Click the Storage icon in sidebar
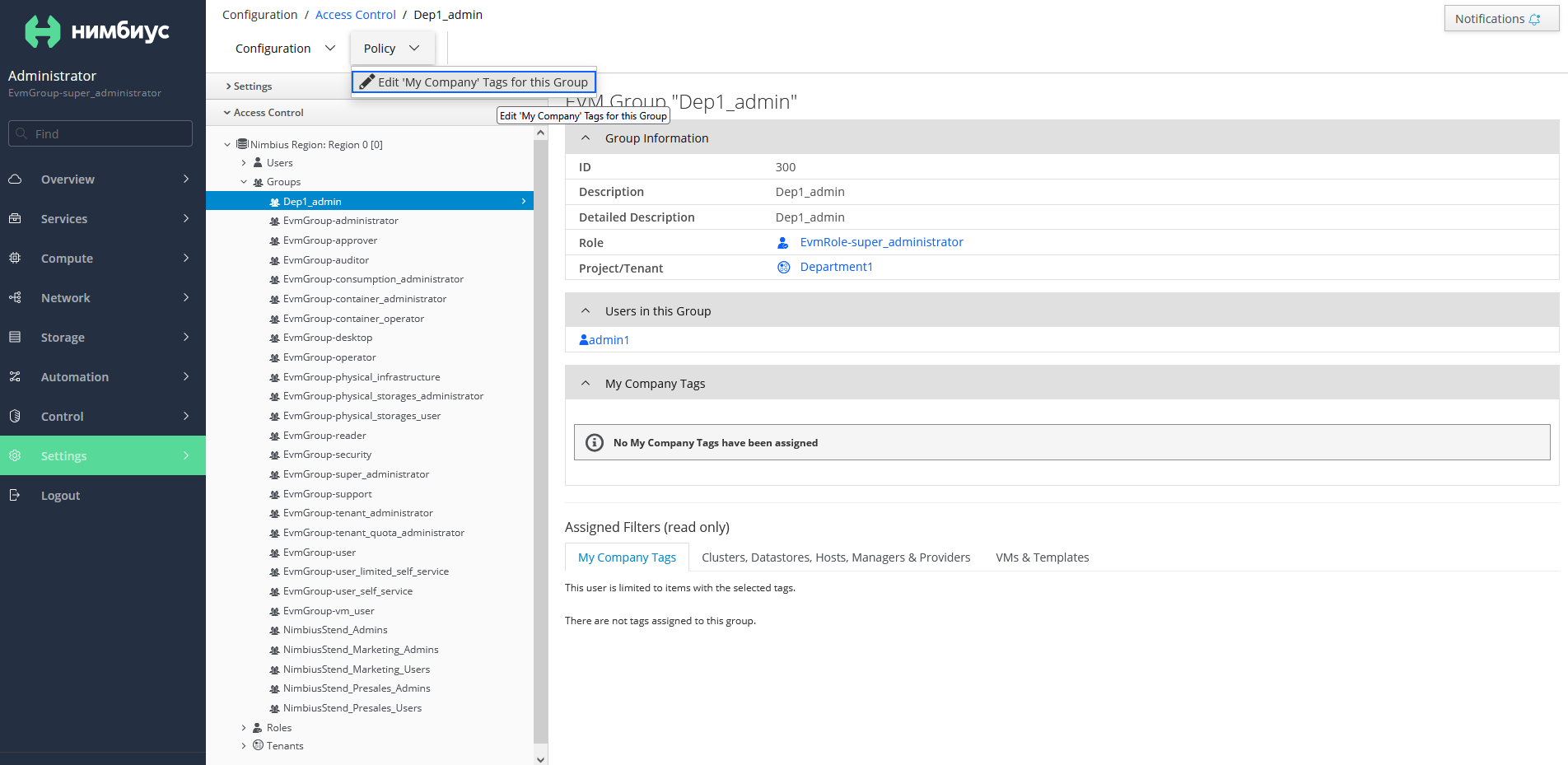Image resolution: width=1568 pixels, height=765 pixels. (15, 337)
